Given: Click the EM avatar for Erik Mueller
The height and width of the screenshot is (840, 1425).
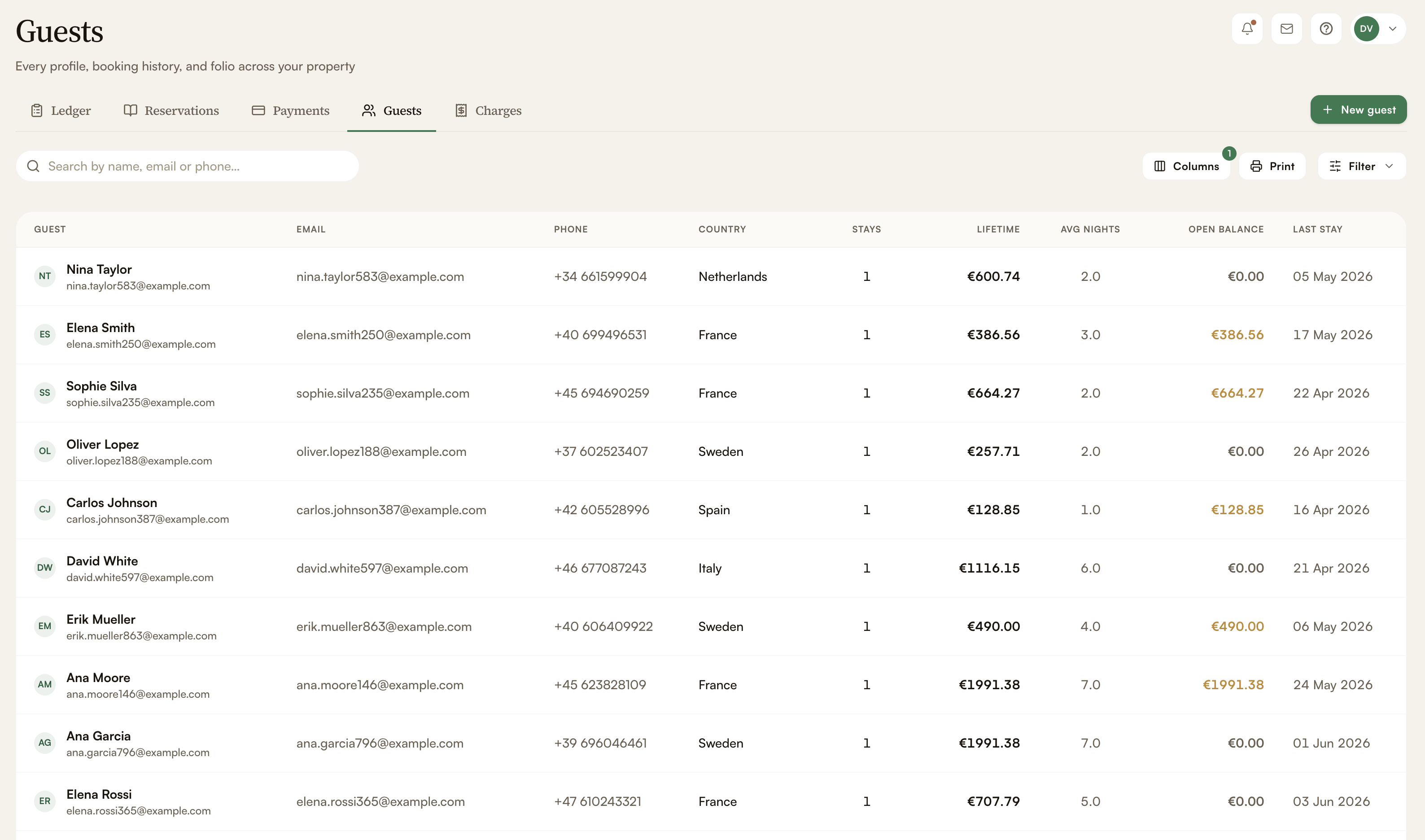Looking at the screenshot, I should (x=45, y=626).
